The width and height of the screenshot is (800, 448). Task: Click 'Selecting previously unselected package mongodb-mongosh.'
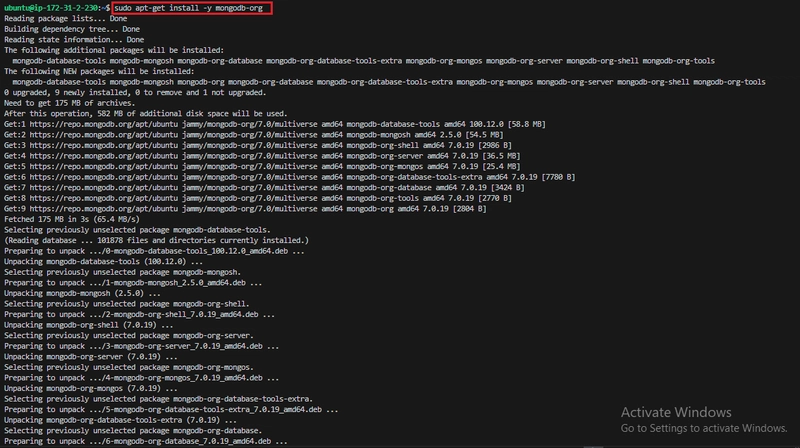(122, 272)
